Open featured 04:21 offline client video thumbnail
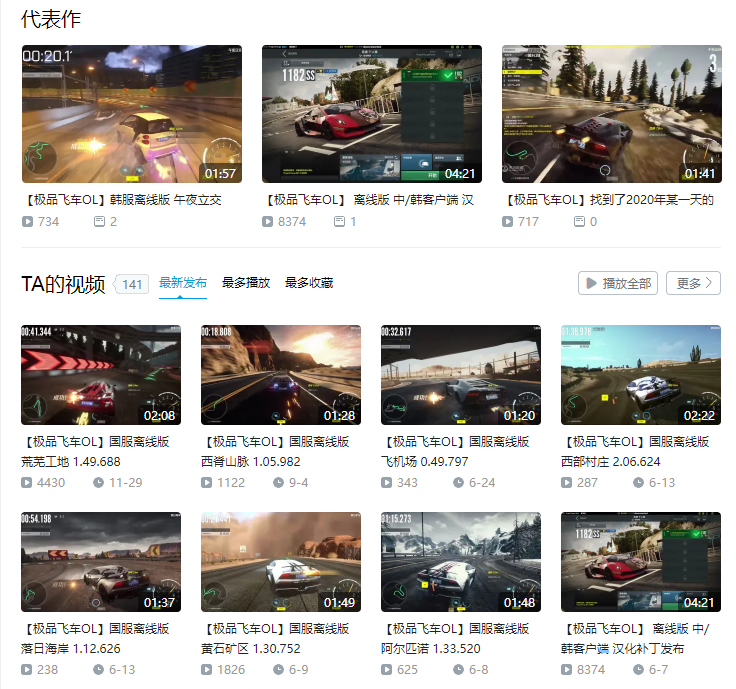This screenshot has height=689, width=736. (372, 114)
